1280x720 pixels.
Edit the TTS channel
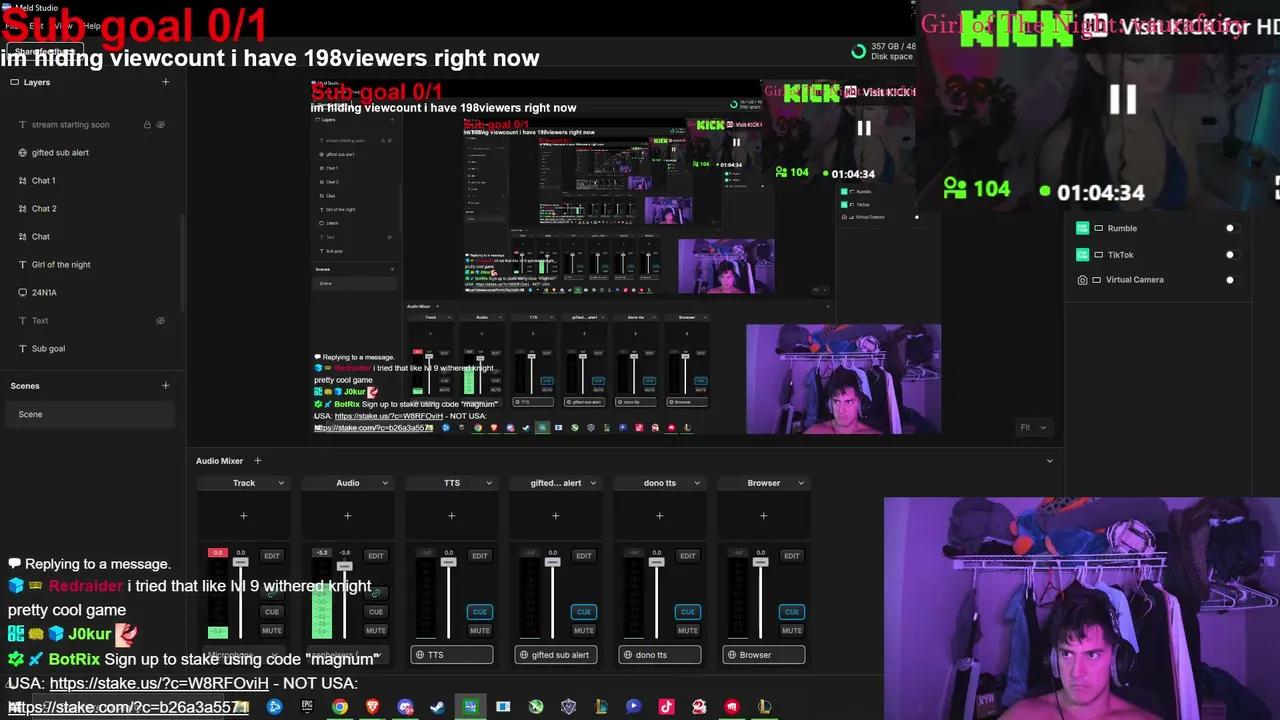click(480, 556)
